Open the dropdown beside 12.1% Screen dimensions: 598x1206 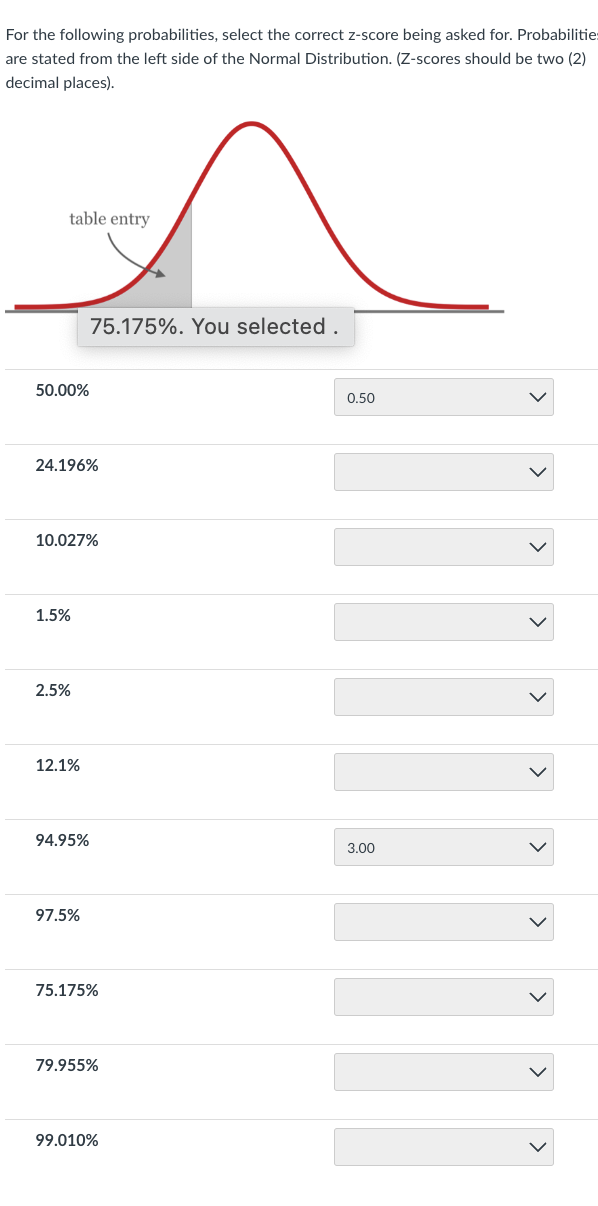click(443, 771)
